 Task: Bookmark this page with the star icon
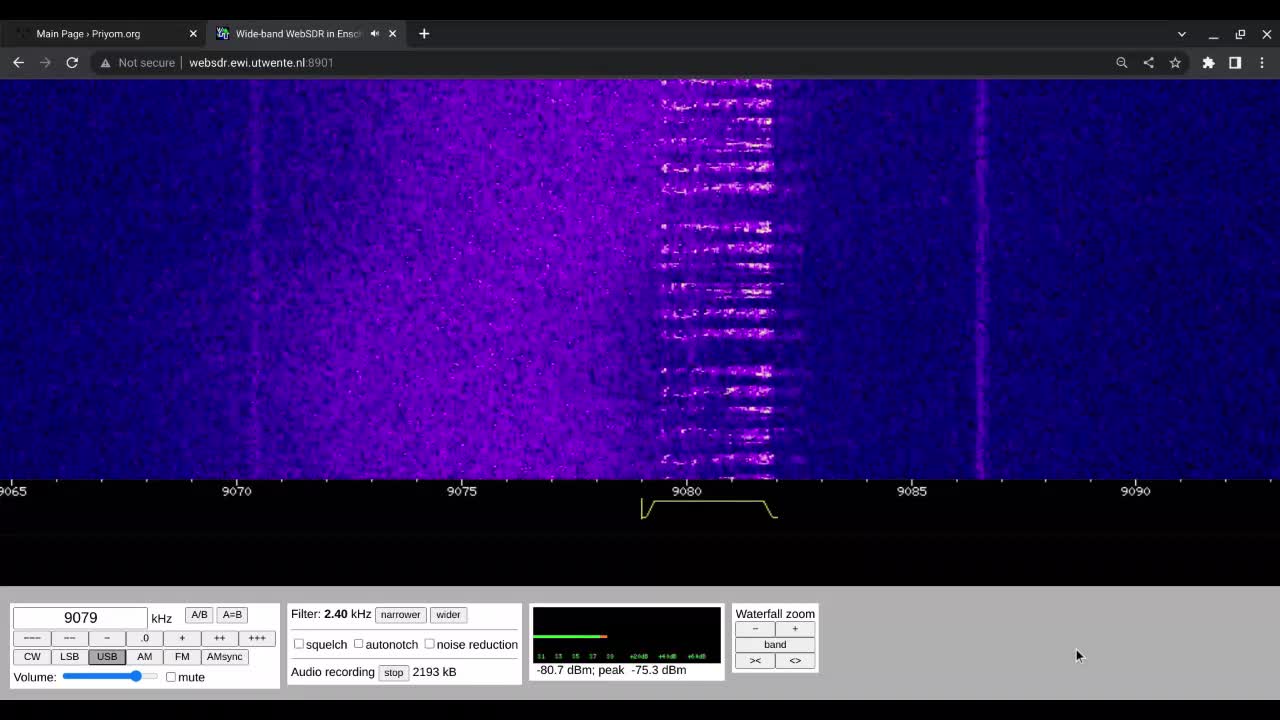1175,62
